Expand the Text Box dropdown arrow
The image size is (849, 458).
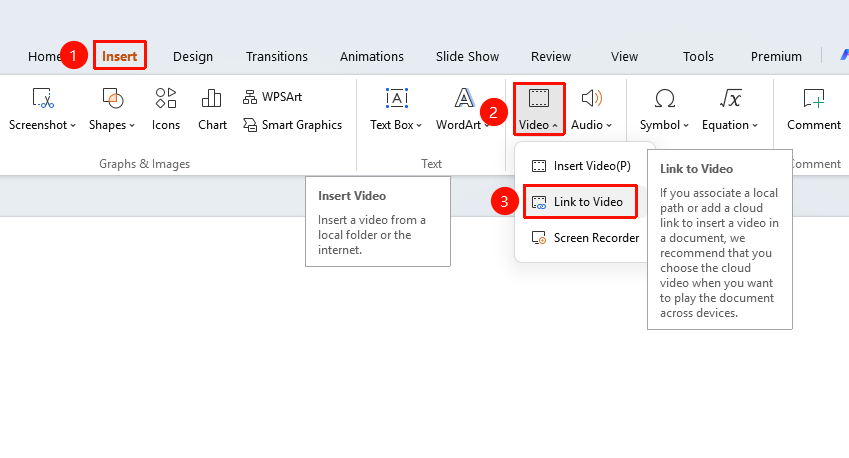(419, 126)
